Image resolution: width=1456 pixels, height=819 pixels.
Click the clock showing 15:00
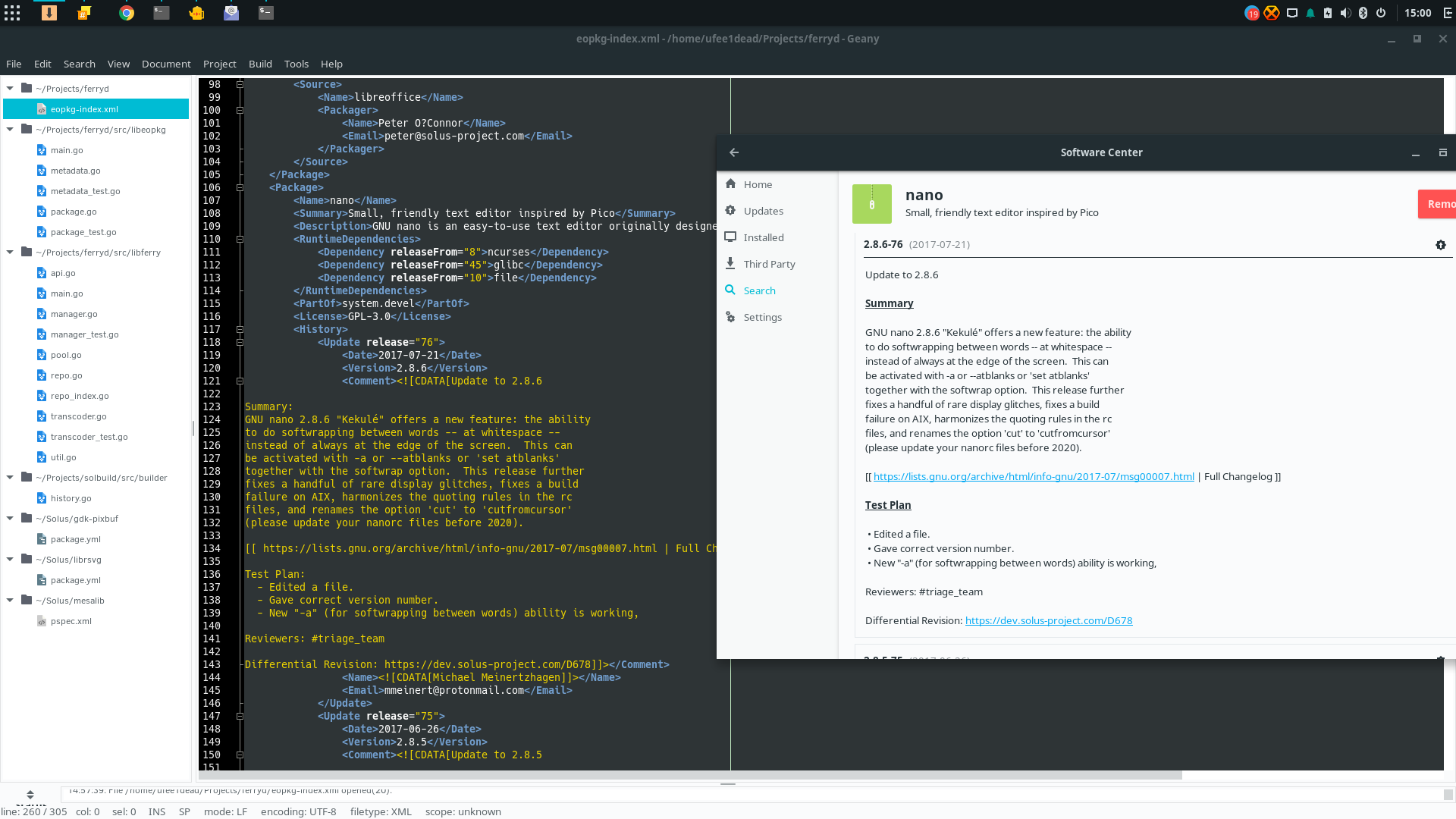coord(1417,13)
